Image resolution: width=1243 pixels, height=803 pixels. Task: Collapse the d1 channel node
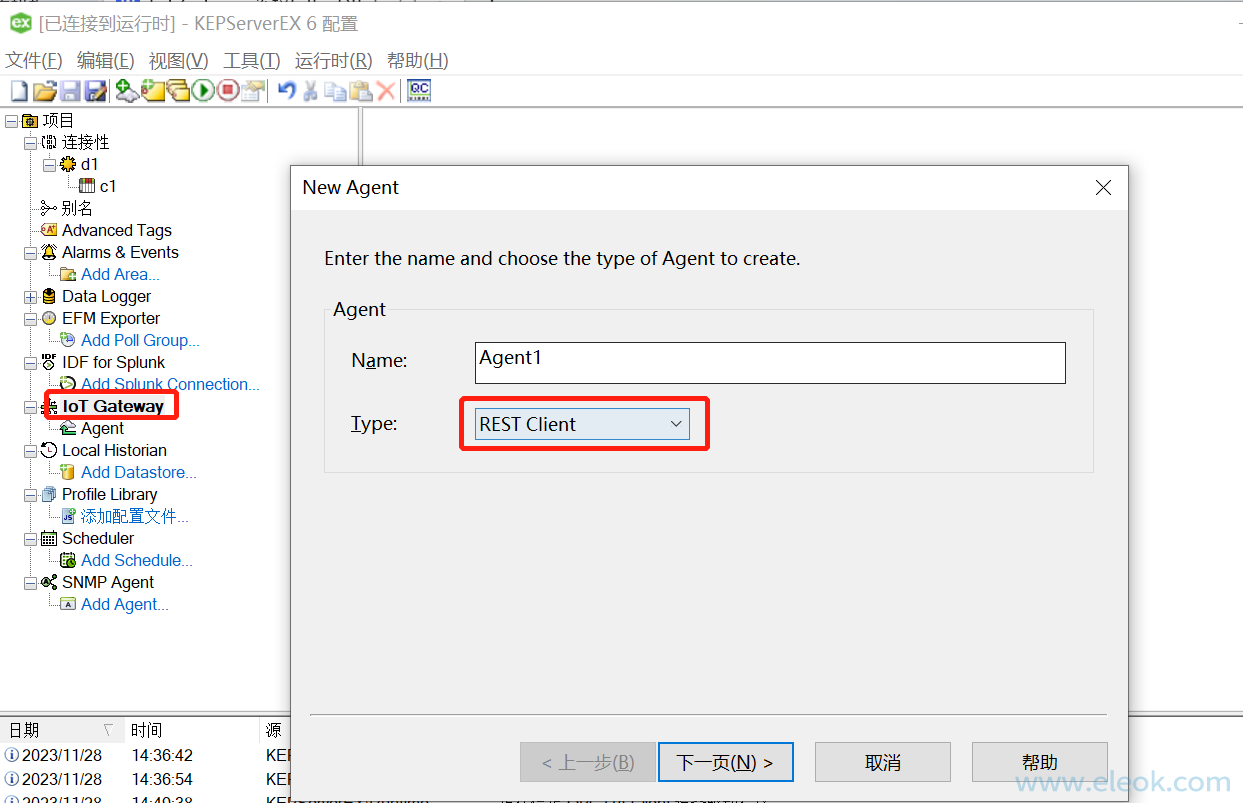[x=49, y=165]
